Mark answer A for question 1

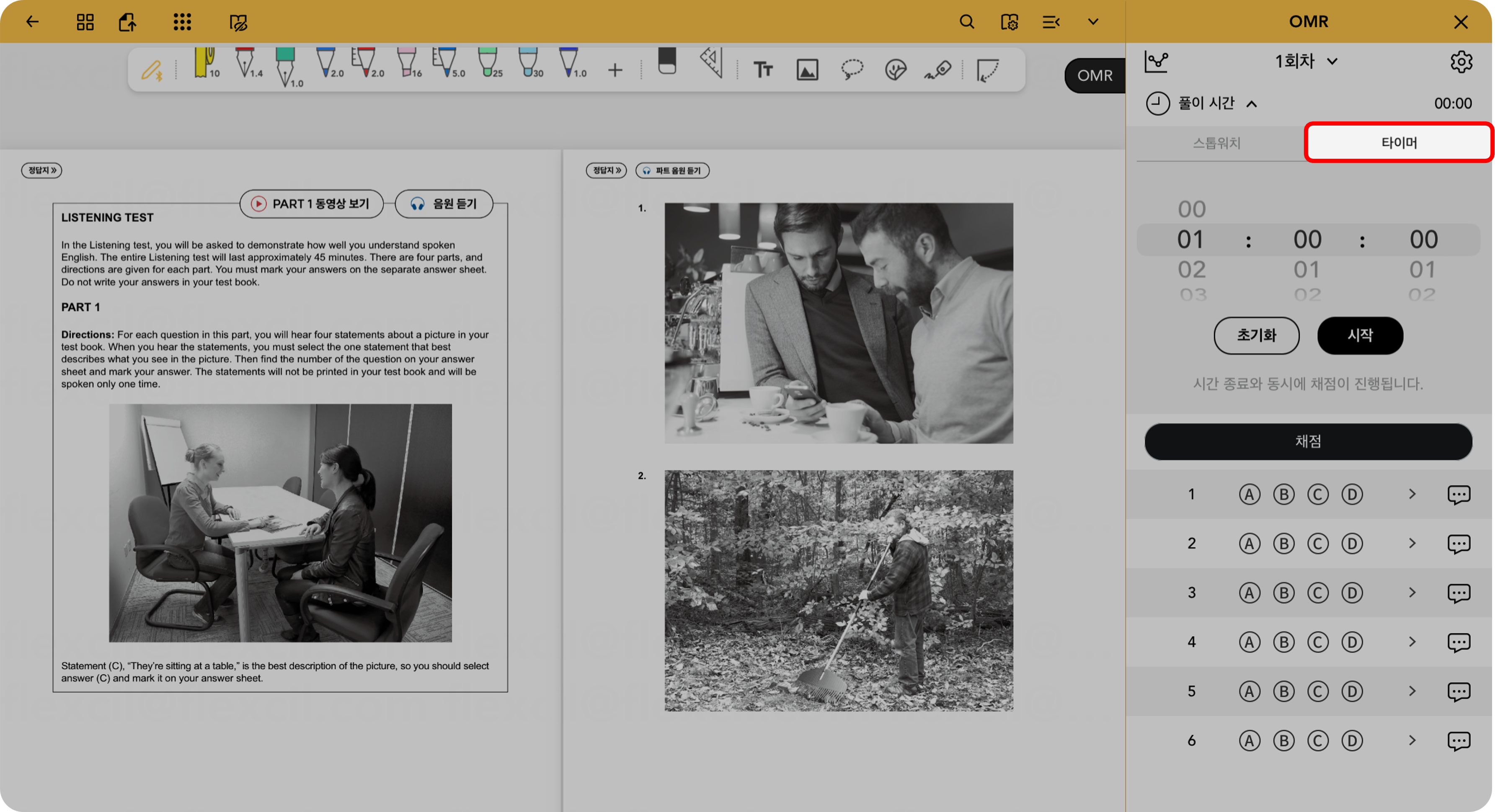pyautogui.click(x=1250, y=494)
